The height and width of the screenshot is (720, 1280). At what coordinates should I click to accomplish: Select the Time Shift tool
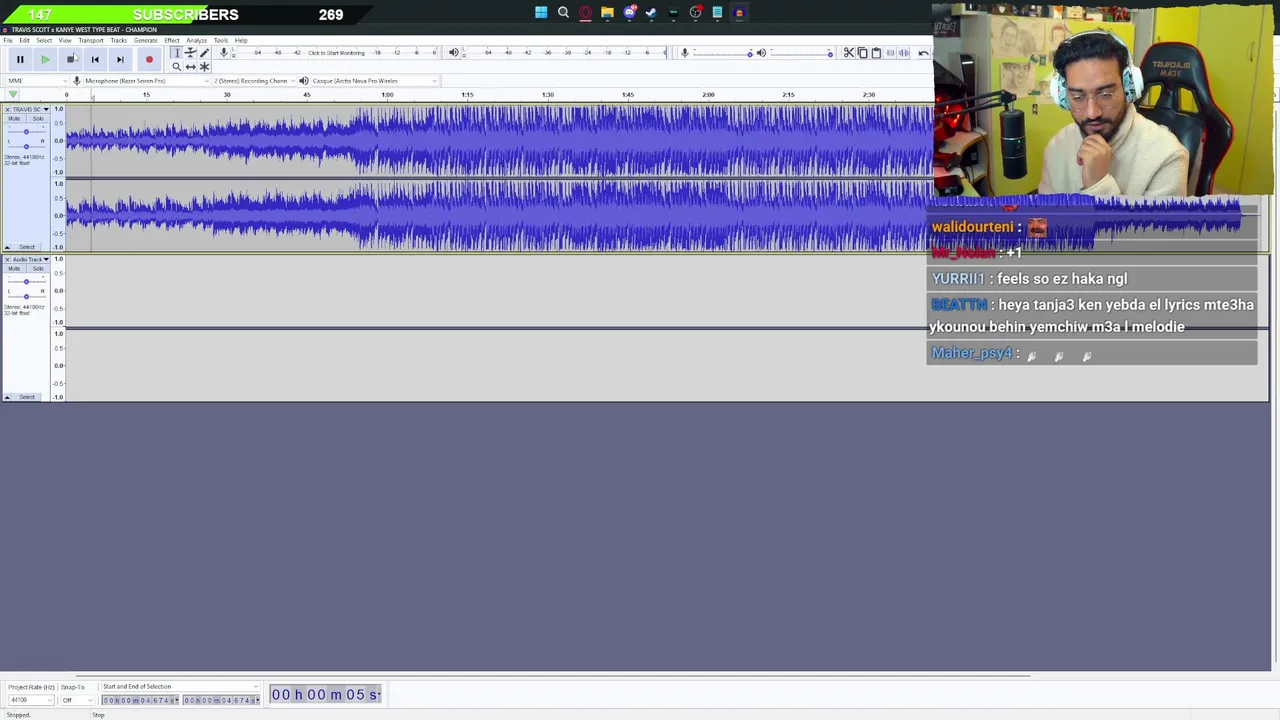click(190, 67)
